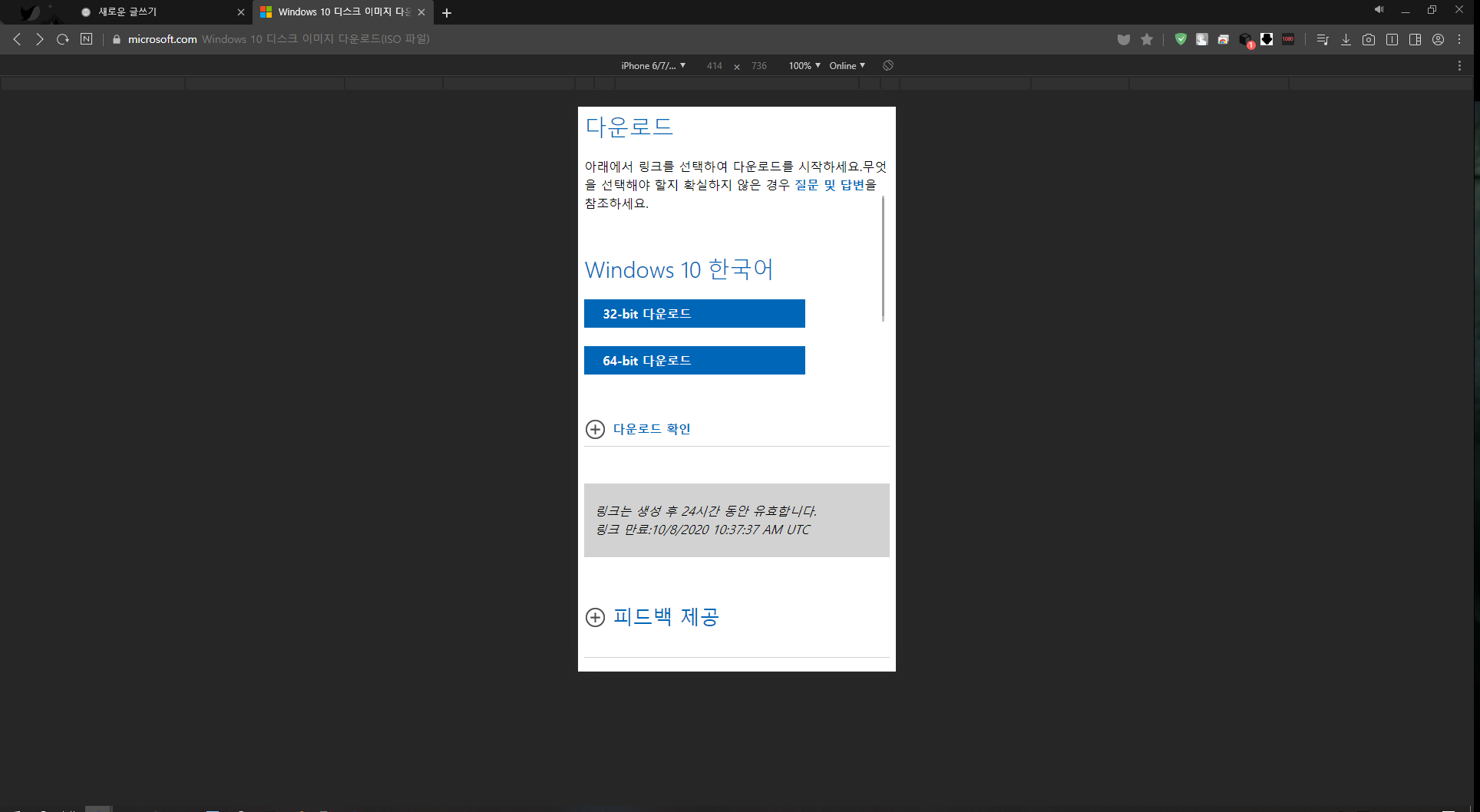Reload the current page
This screenshot has height=812, width=1480.
coord(63,39)
